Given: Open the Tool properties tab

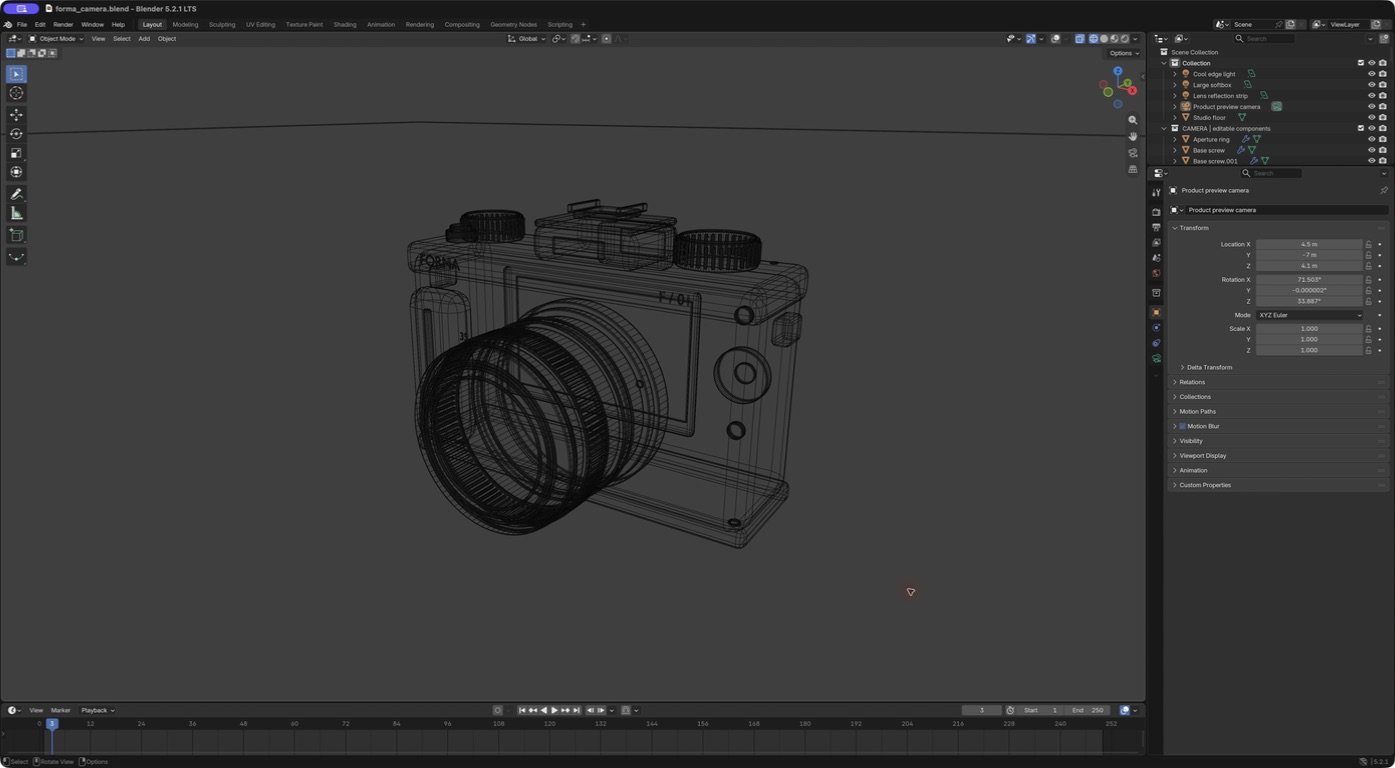Looking at the screenshot, I should [1156, 192].
